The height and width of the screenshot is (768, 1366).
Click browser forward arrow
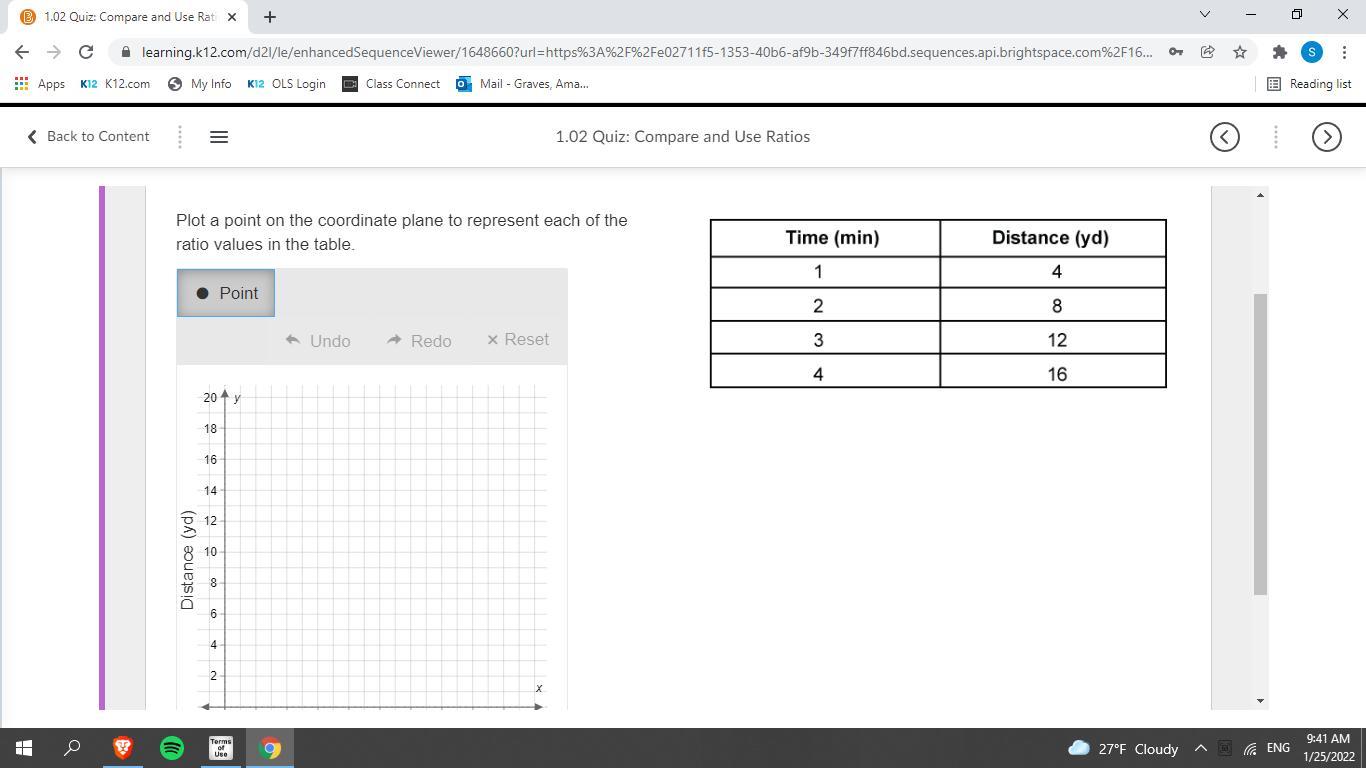[x=54, y=52]
